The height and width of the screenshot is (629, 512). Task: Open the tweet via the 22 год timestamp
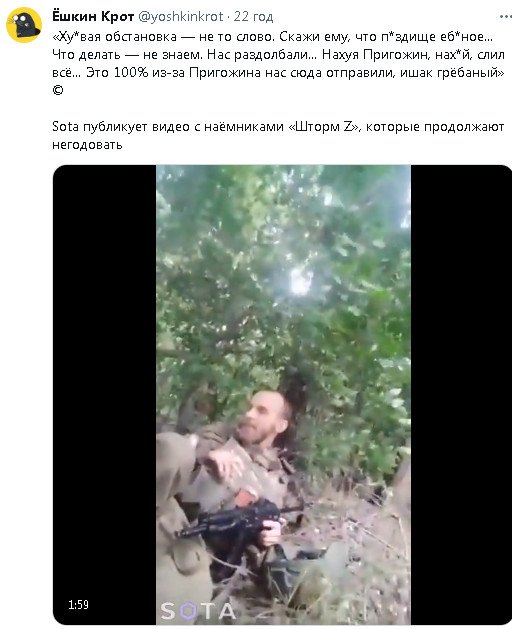tap(253, 16)
